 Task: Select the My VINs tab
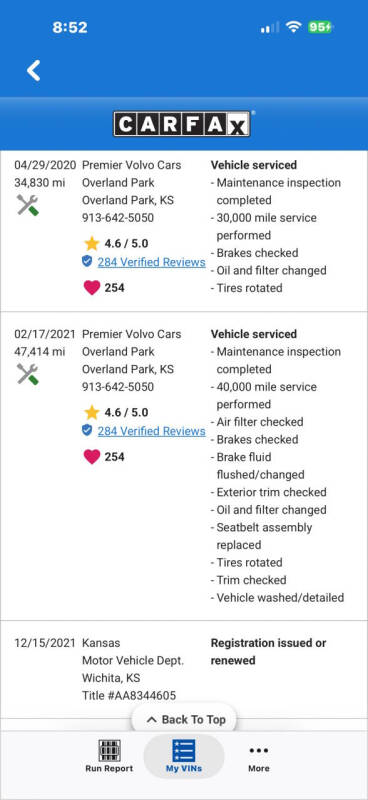(184, 756)
